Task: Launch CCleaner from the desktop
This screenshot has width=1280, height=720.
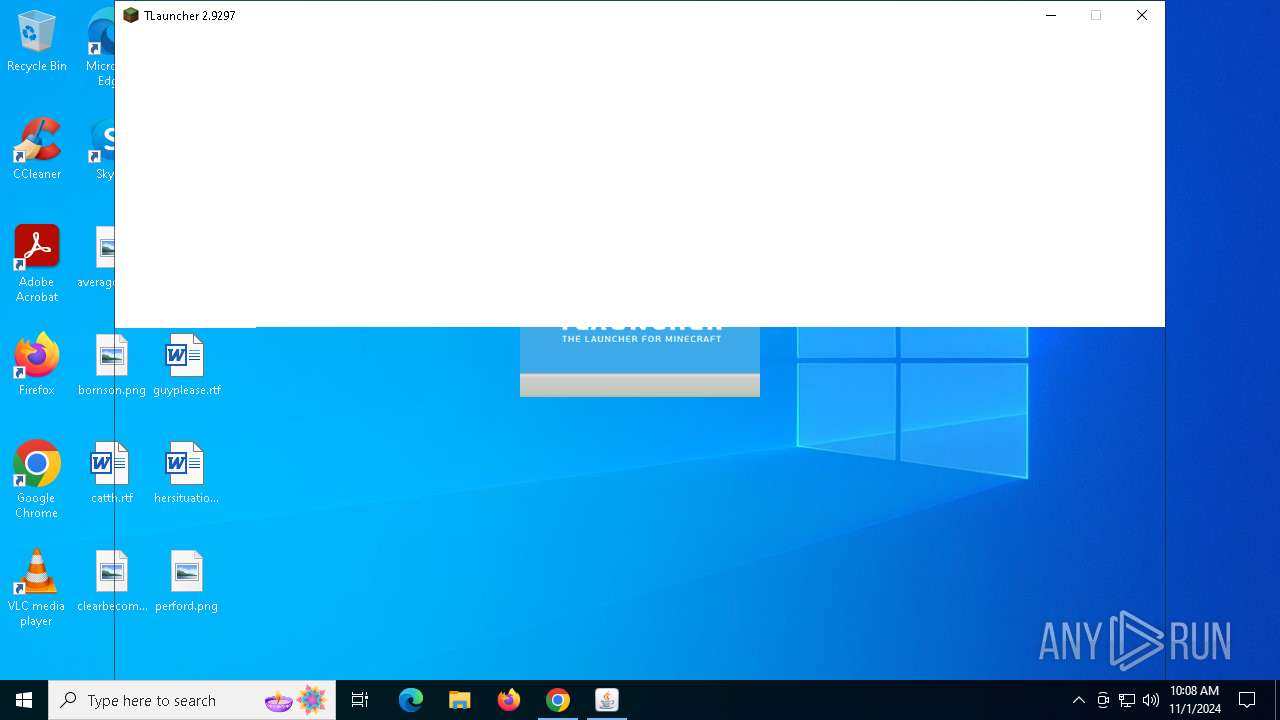Action: (37, 150)
